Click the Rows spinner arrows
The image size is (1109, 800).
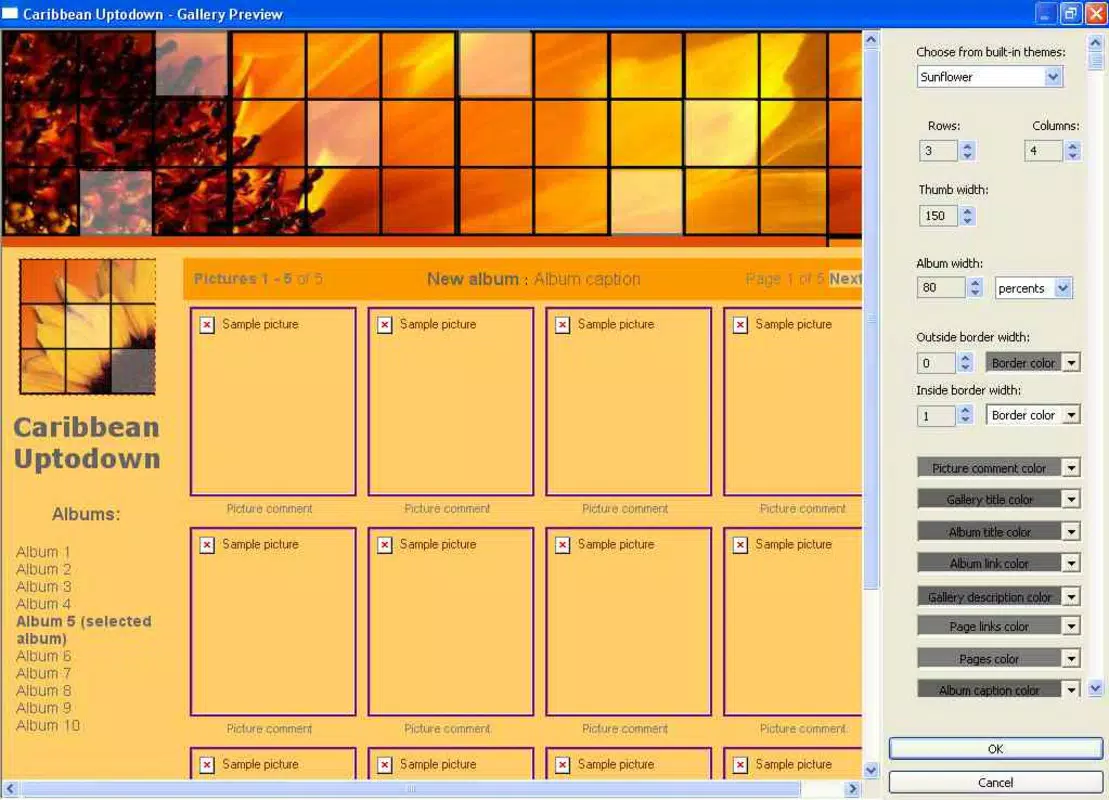[968, 151]
